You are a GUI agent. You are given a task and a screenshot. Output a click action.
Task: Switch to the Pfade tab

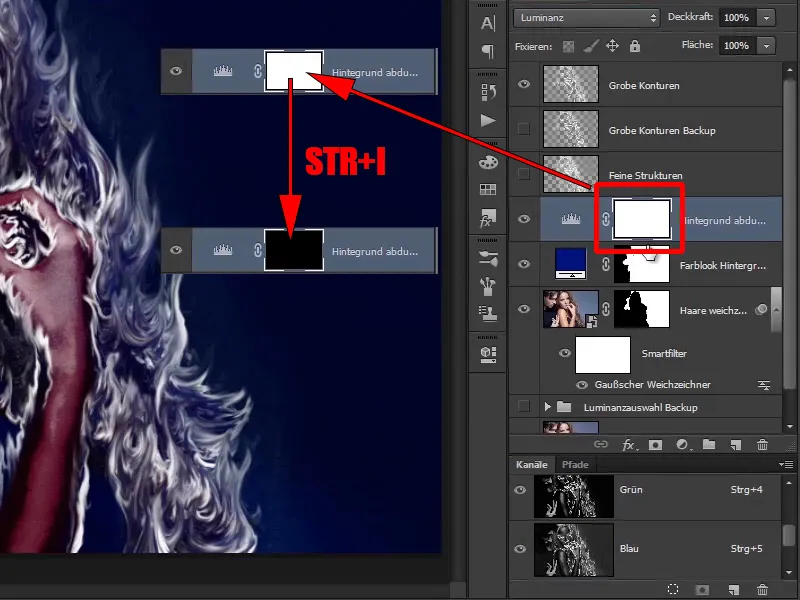tap(575, 465)
